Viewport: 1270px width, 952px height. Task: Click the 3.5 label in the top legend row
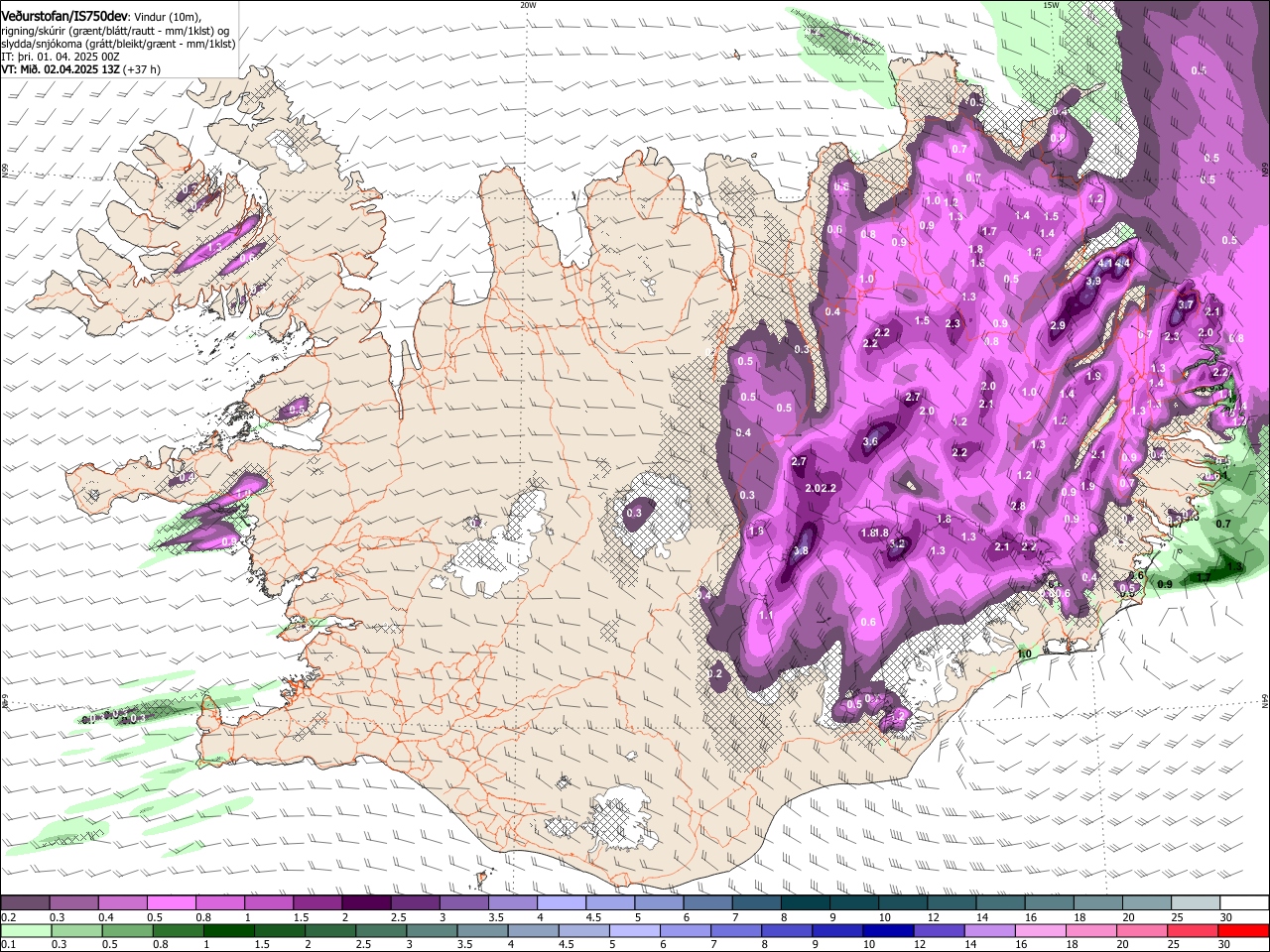click(496, 917)
